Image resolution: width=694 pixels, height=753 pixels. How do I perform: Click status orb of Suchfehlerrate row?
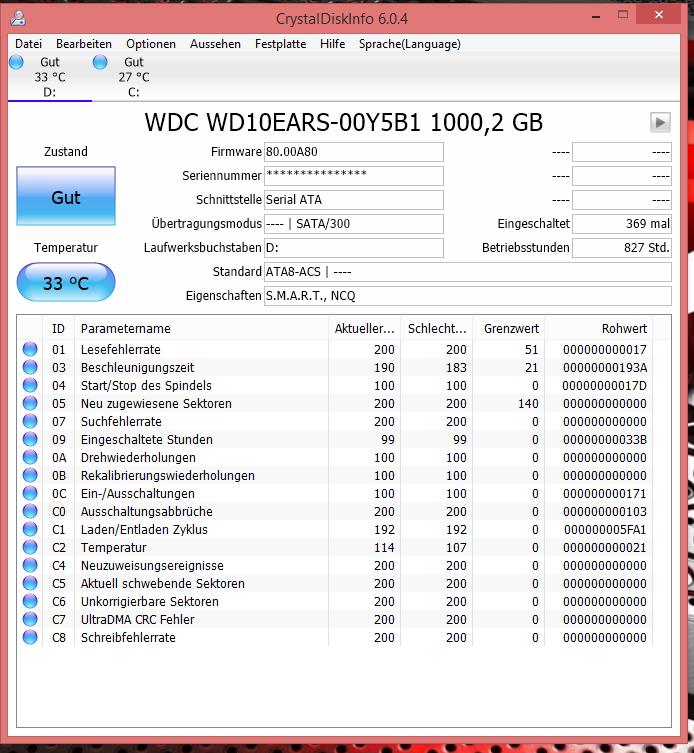click(x=30, y=421)
